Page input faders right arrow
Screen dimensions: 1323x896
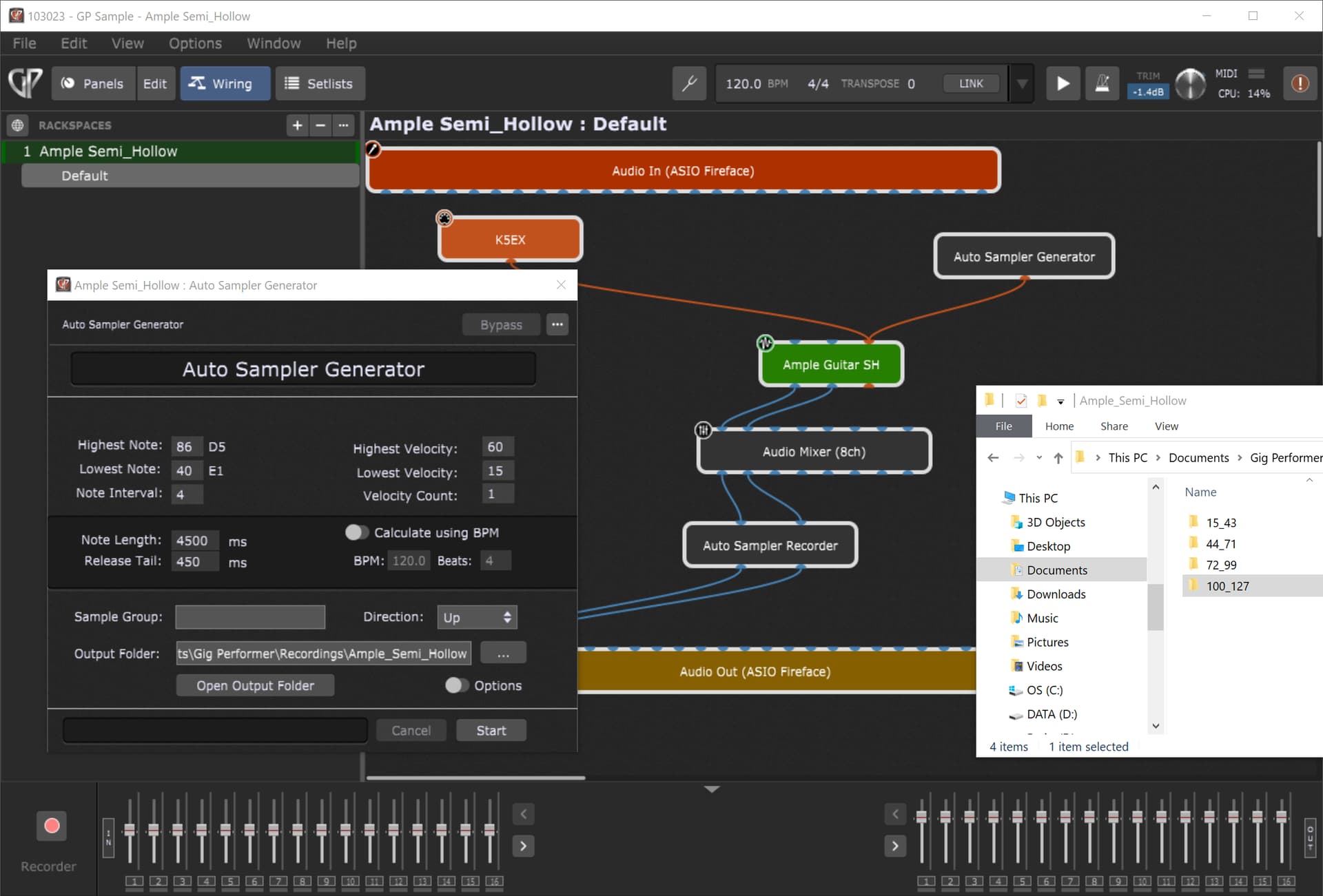(x=524, y=846)
